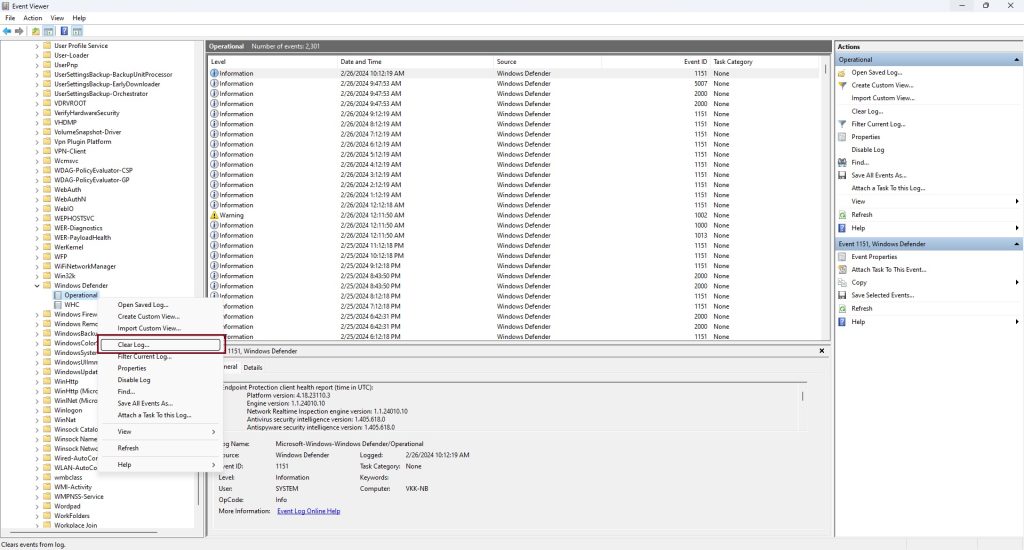Select the Wordpad tree item
This screenshot has width=1024, height=550.
tap(67, 506)
